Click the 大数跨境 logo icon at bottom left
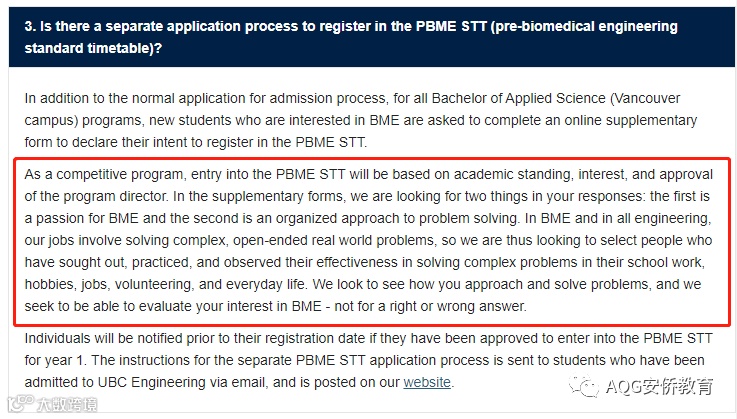737x419 pixels. (x=21, y=403)
